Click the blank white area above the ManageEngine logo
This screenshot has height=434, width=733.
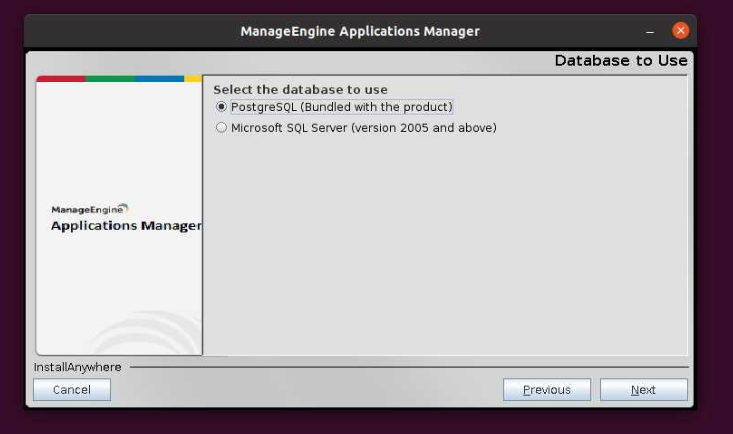(118, 140)
